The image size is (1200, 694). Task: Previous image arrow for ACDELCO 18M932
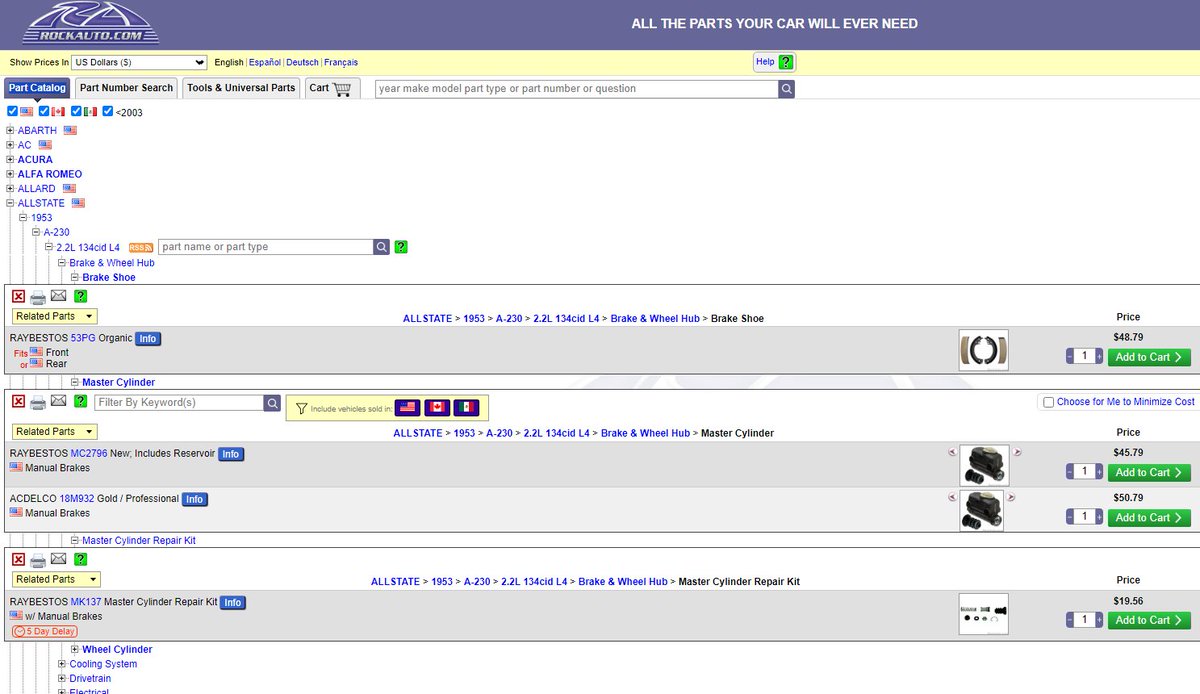[952, 497]
